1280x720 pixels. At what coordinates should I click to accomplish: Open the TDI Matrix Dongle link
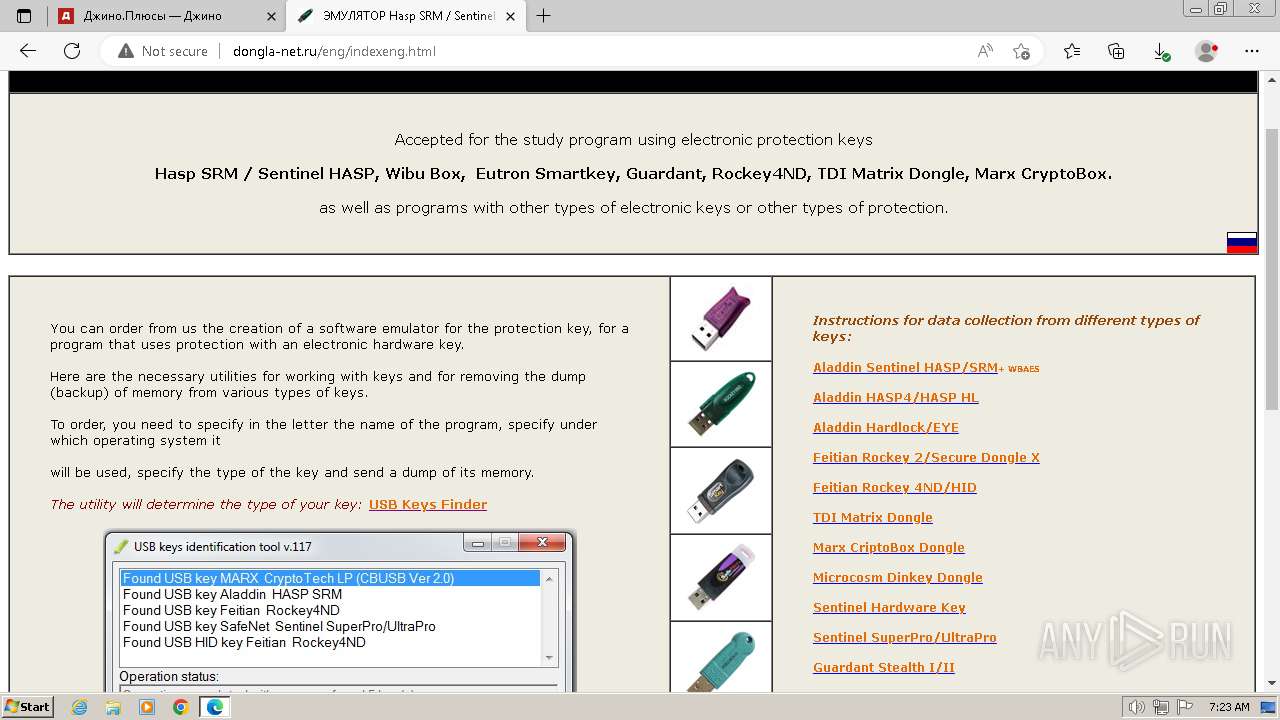click(x=873, y=517)
